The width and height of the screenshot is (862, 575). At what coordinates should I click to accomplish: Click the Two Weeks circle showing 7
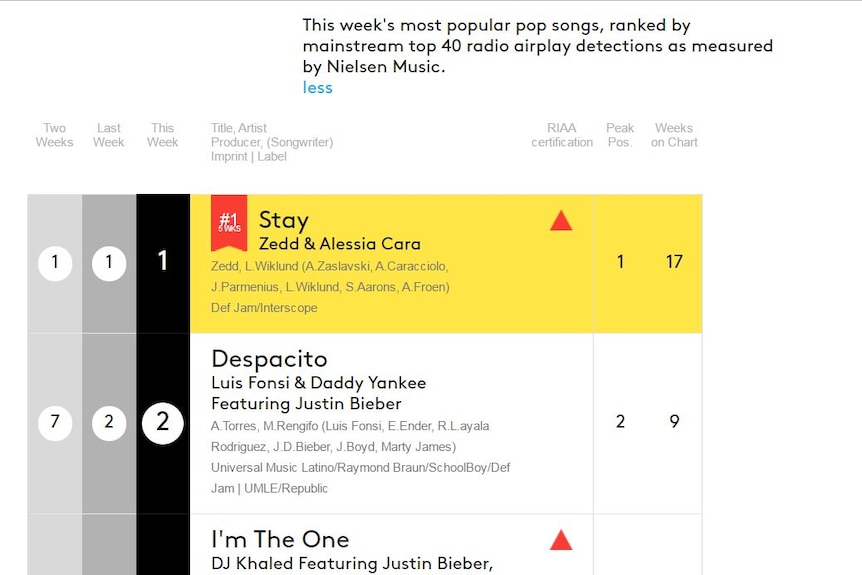(x=55, y=423)
